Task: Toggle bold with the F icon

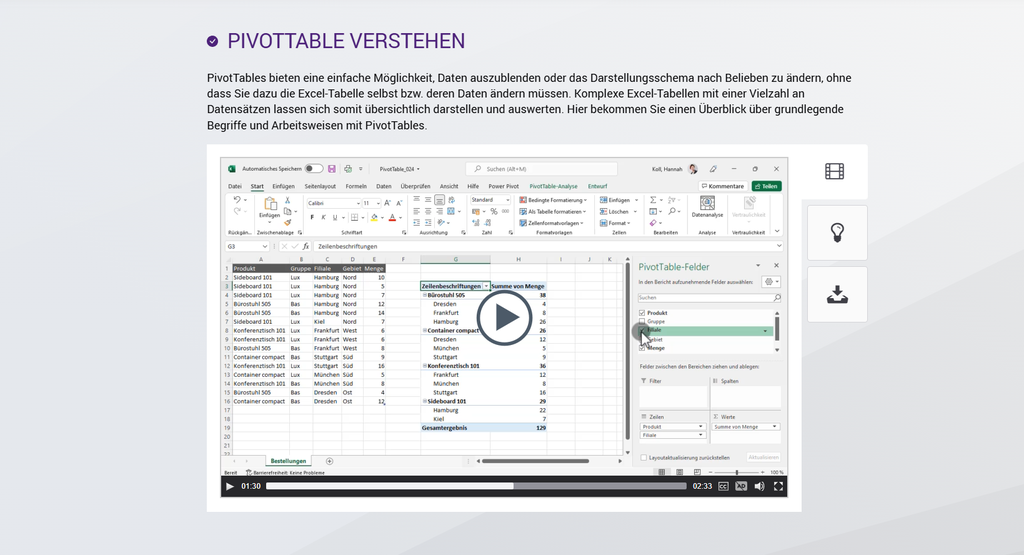Action: coord(312,217)
